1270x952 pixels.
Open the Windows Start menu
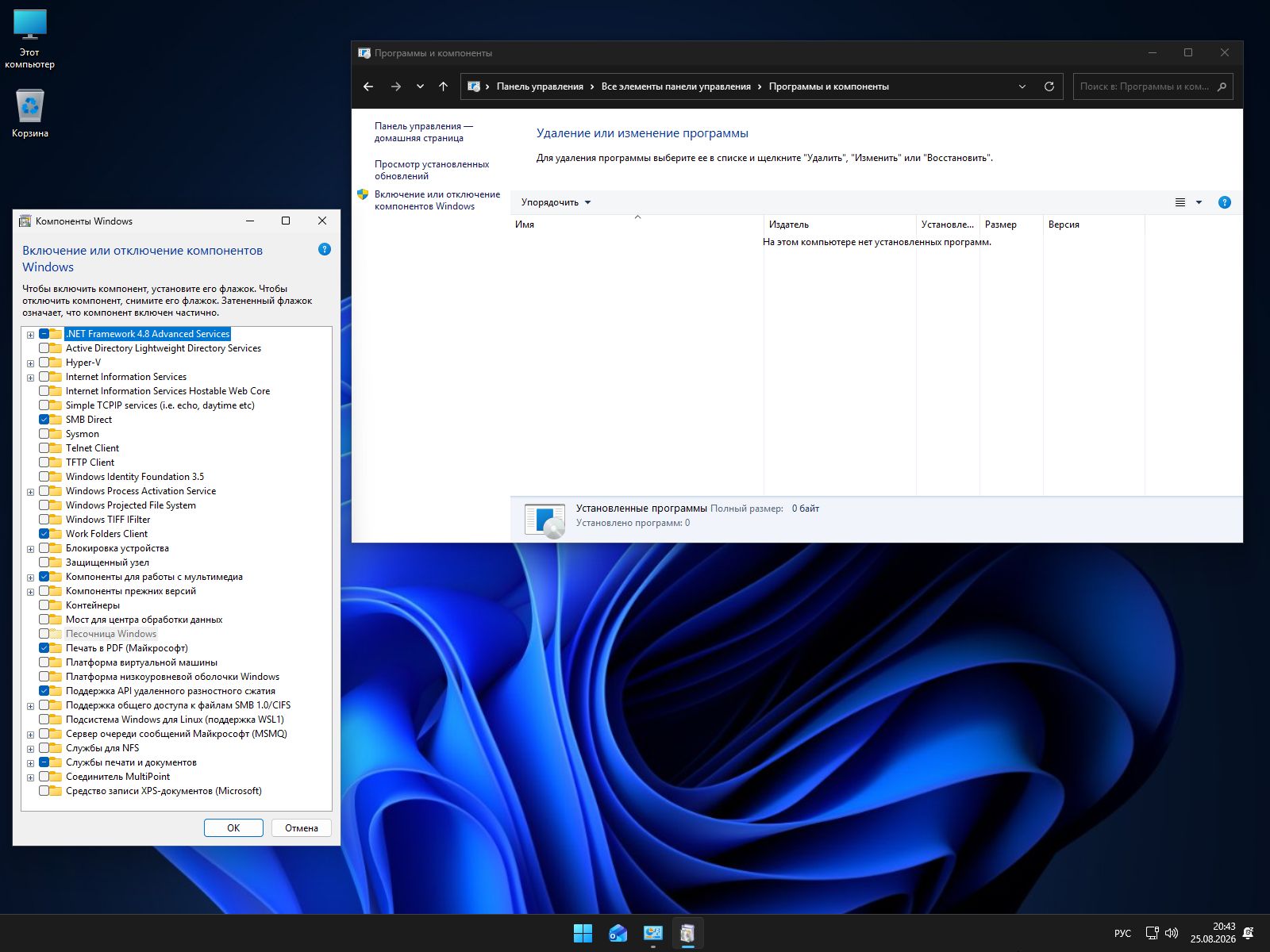coord(583,933)
